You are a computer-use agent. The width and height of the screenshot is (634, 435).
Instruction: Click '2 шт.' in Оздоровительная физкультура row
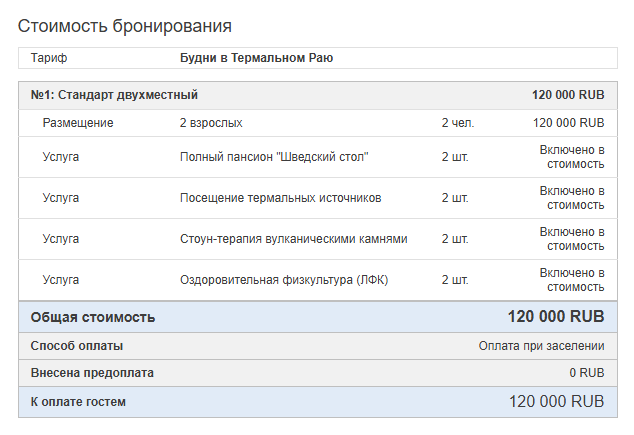(455, 280)
